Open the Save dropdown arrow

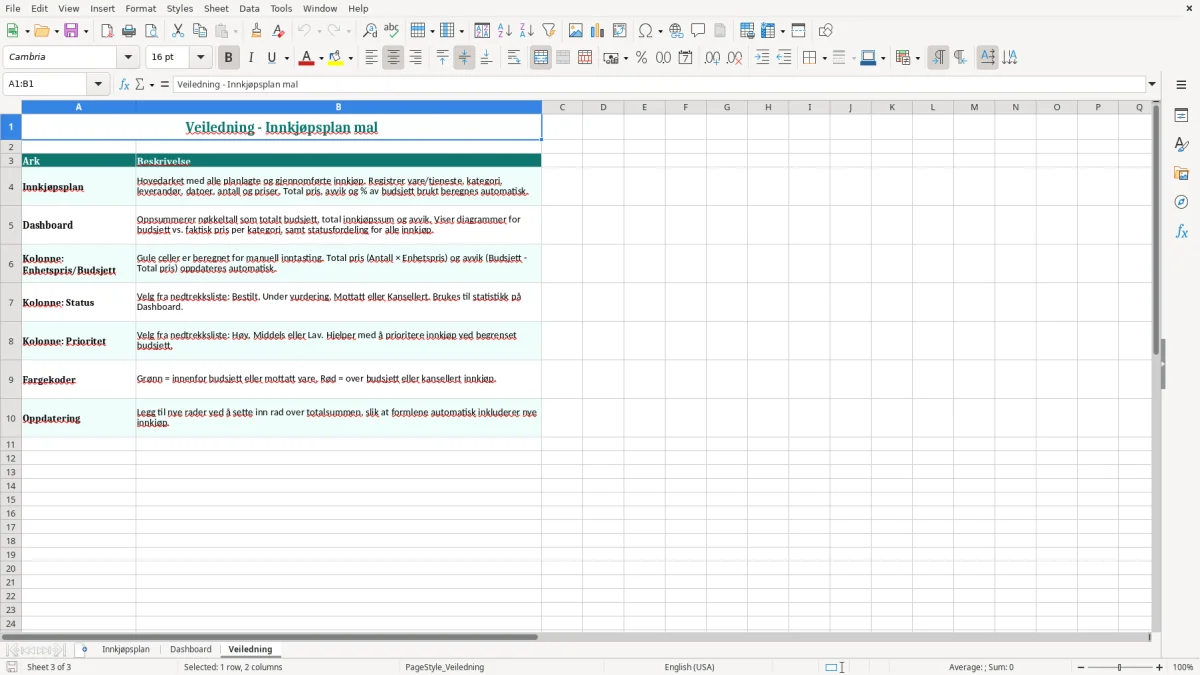point(85,31)
